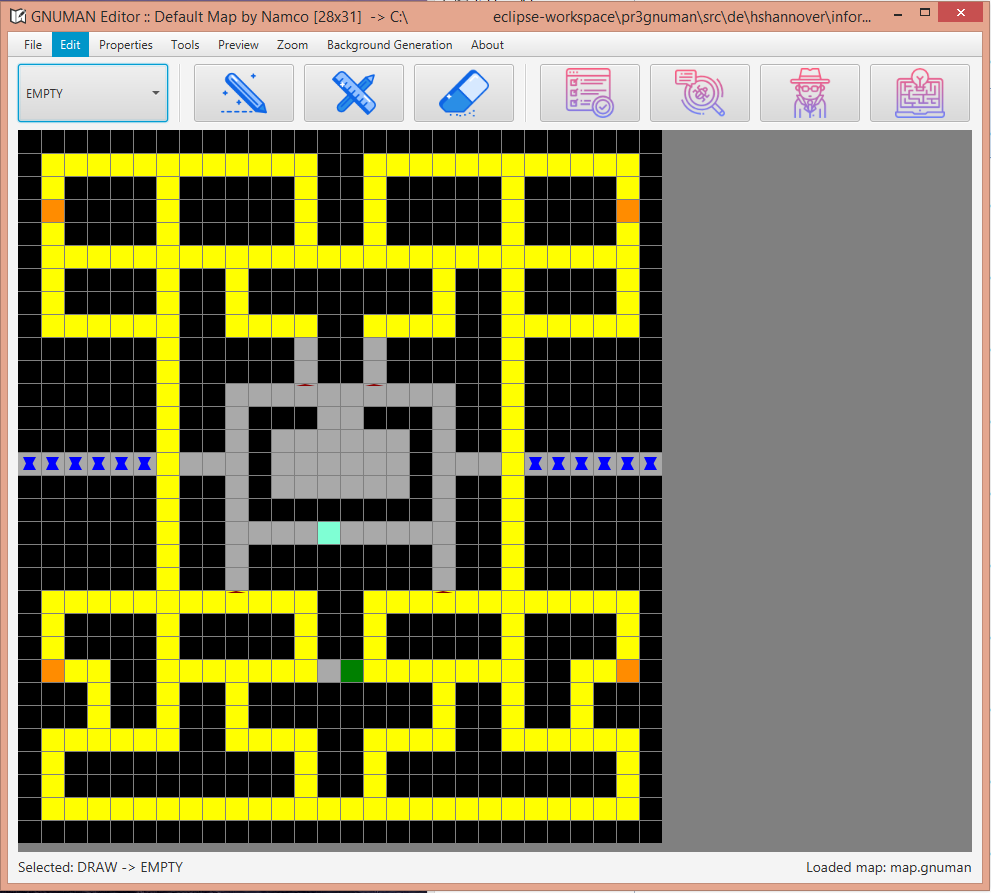Click the rightmost blue teleporter tile

tap(650, 464)
